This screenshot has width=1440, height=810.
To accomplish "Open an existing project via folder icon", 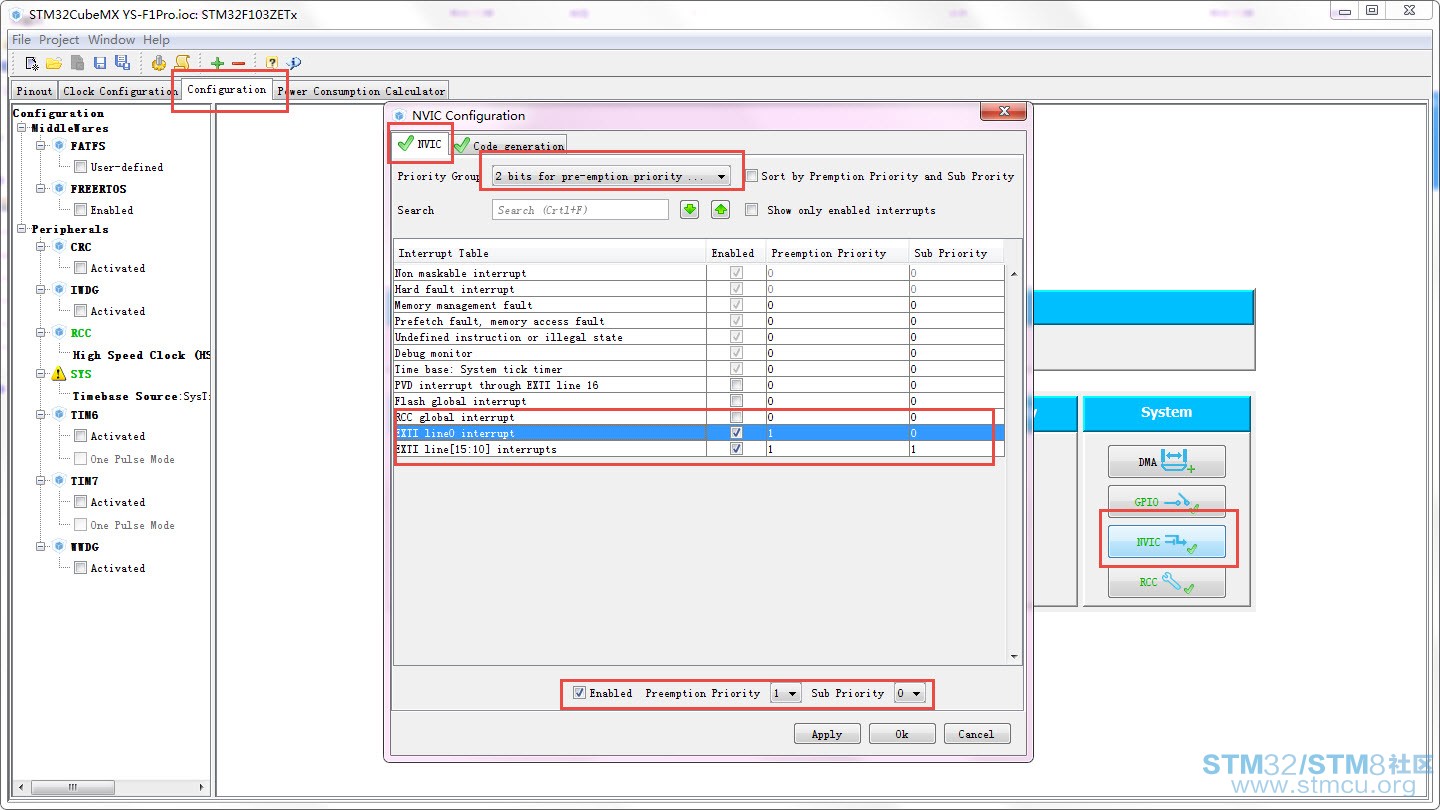I will [54, 63].
